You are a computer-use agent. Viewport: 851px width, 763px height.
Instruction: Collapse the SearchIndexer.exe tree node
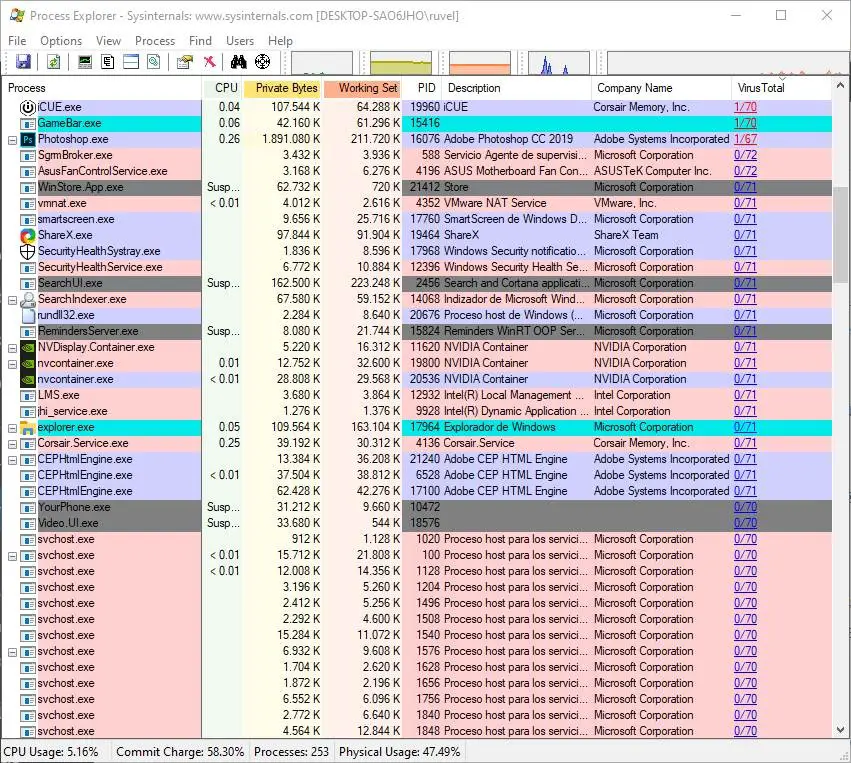pos(12,300)
